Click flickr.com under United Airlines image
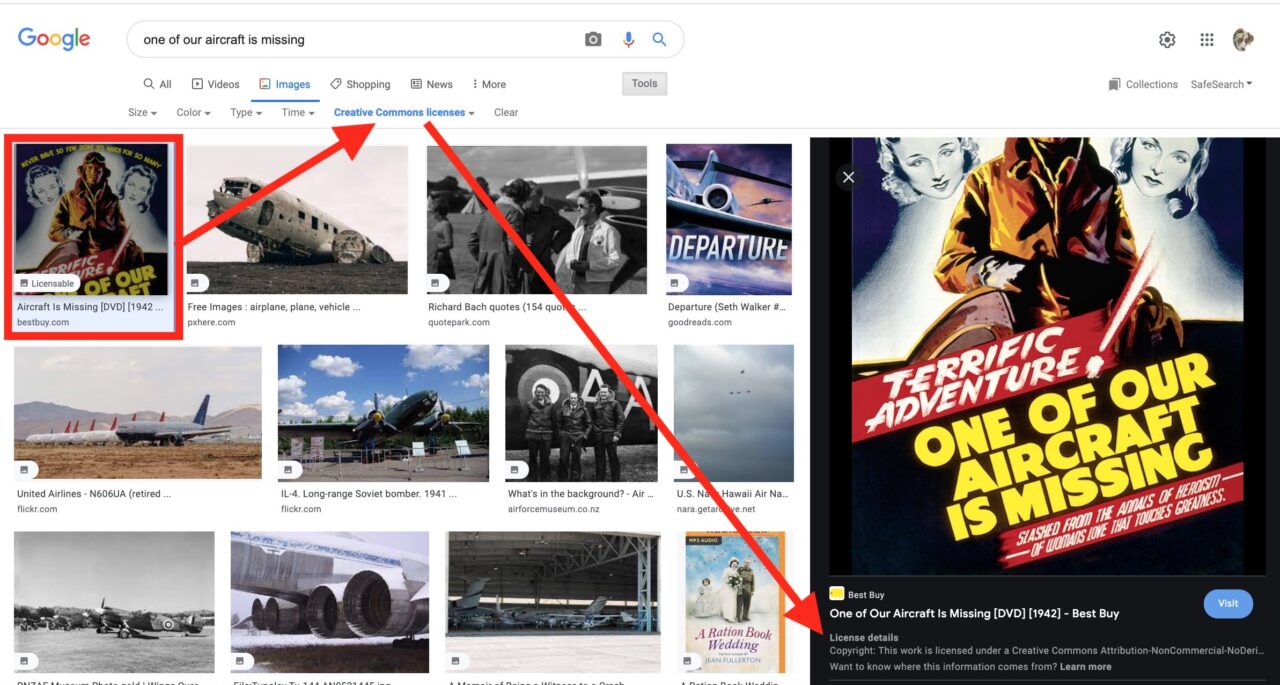 37,509
